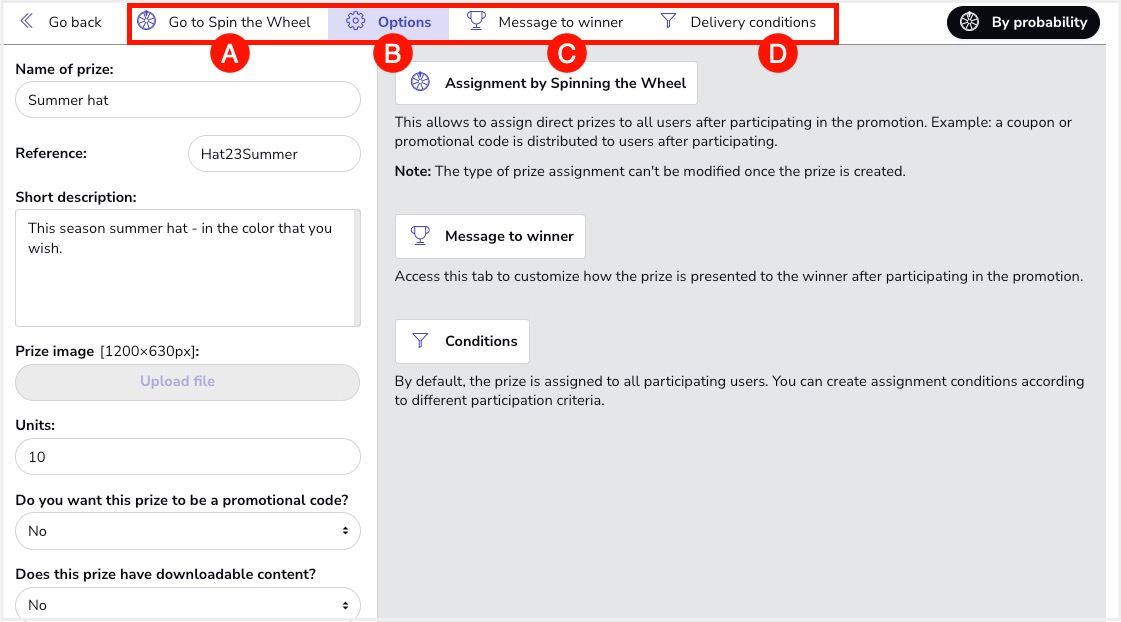1121x622 pixels.
Task: Switch to the Message to winner tab
Action: [x=559, y=22]
